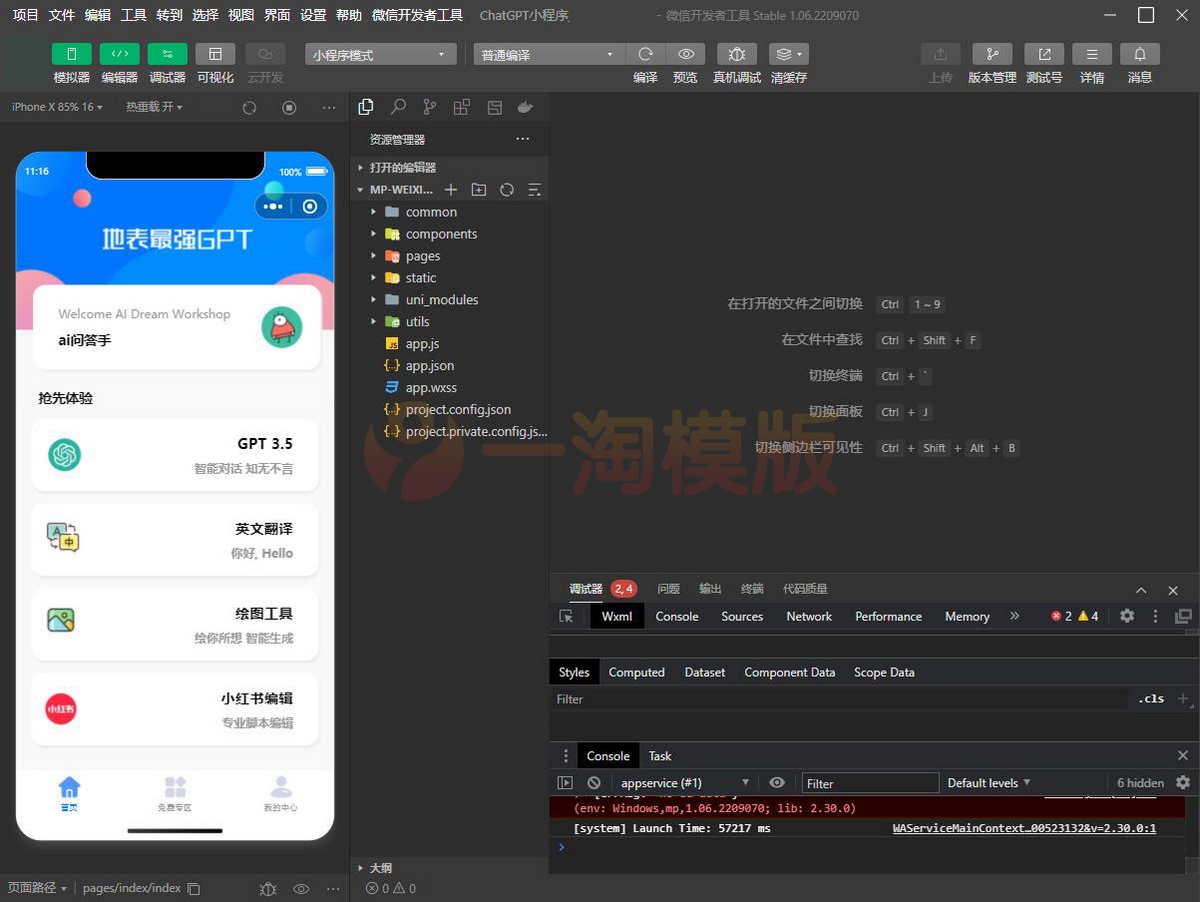1200x902 pixels.
Task: Expand the common folder
Action: (x=449, y=212)
